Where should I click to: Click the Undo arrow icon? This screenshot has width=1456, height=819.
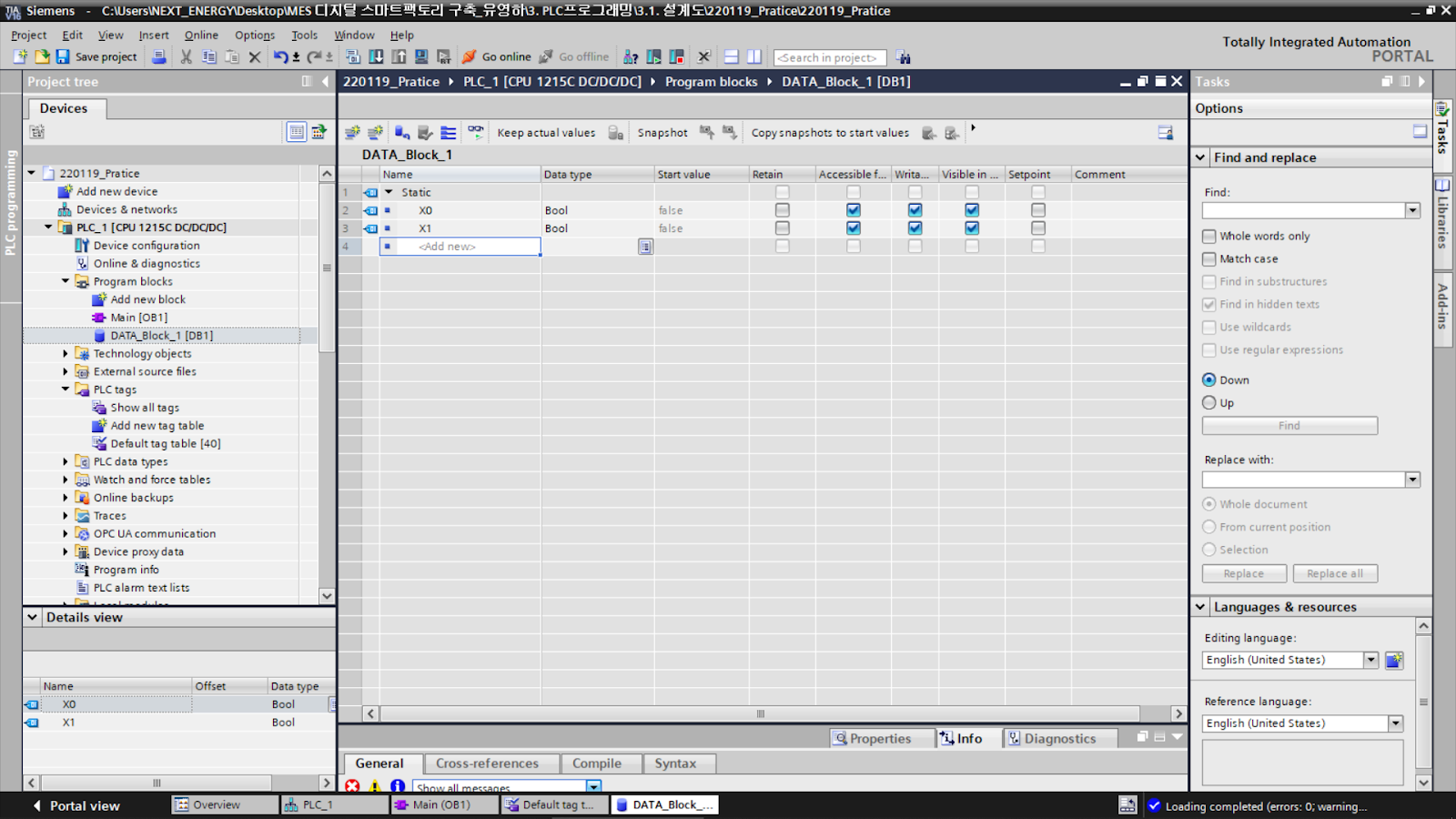click(x=280, y=56)
